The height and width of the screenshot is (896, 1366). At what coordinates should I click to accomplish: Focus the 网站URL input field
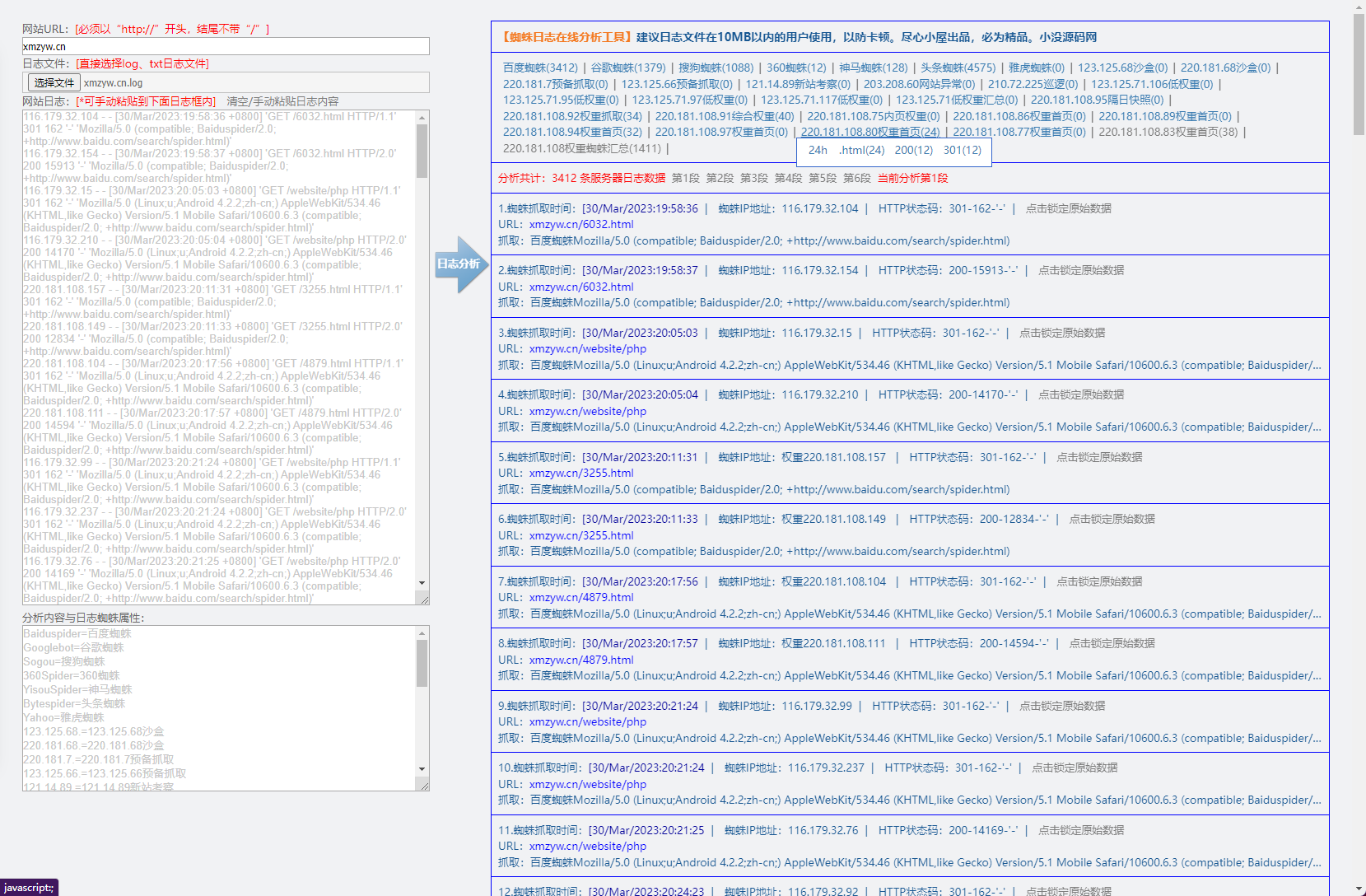coord(226,46)
